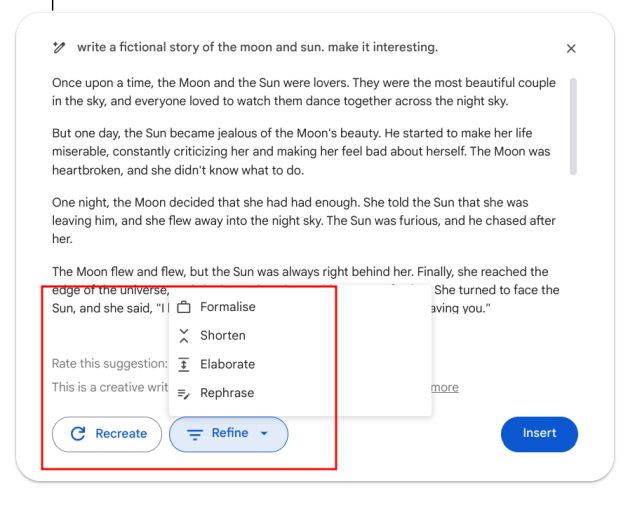Screen dimensions: 640x507
Task: Click the filter lines icon in Refine
Action: 195,434
